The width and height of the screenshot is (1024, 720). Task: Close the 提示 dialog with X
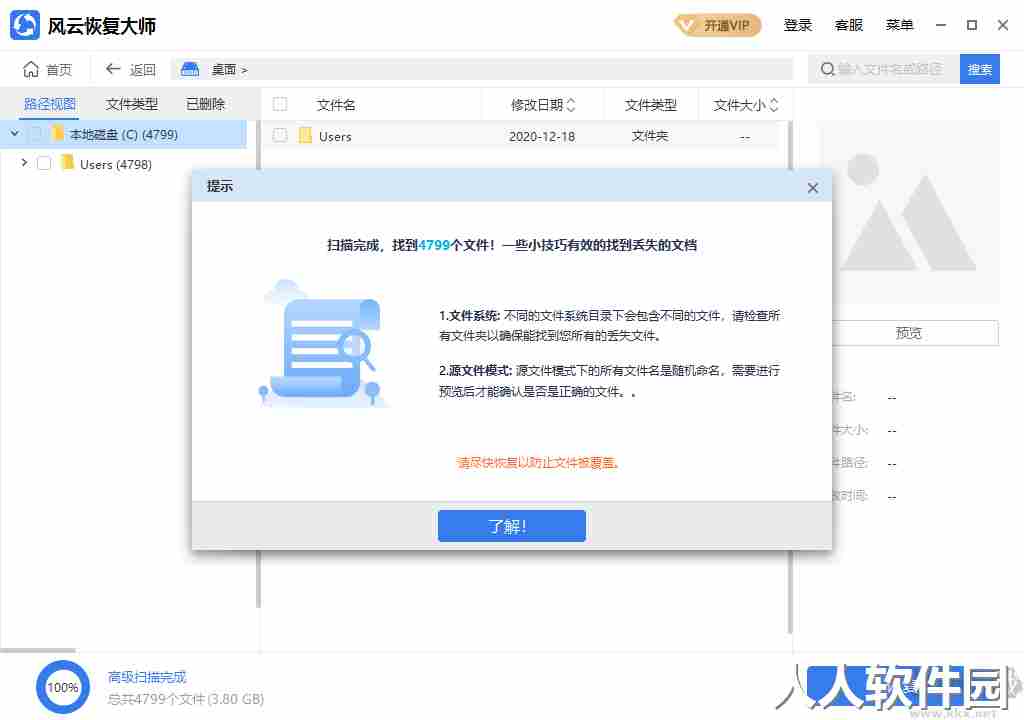[x=812, y=188]
